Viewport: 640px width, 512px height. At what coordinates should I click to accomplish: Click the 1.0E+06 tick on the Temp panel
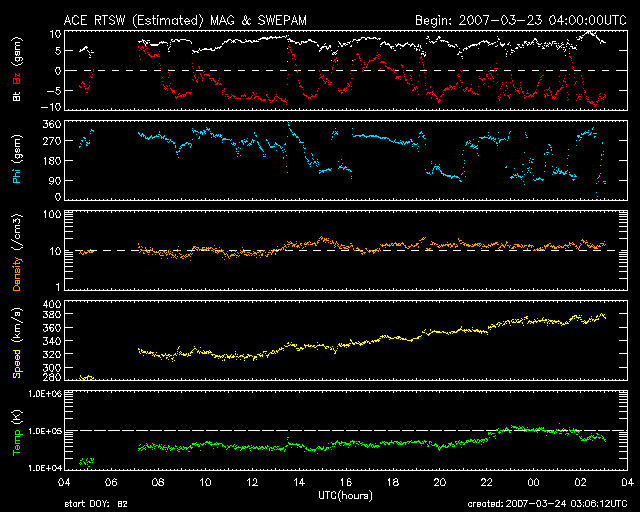[45, 394]
